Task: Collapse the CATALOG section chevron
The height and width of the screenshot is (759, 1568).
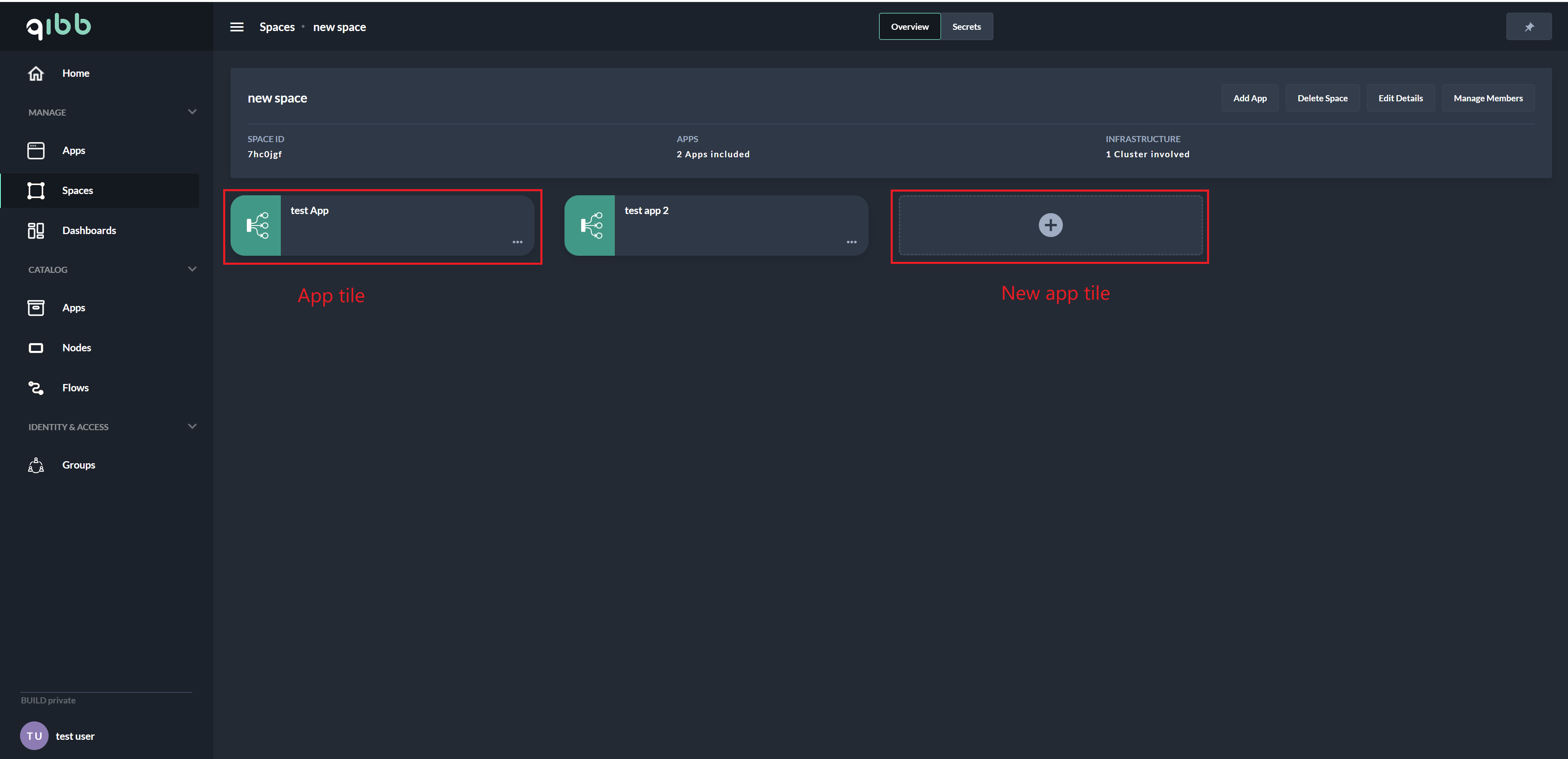Action: [193, 269]
